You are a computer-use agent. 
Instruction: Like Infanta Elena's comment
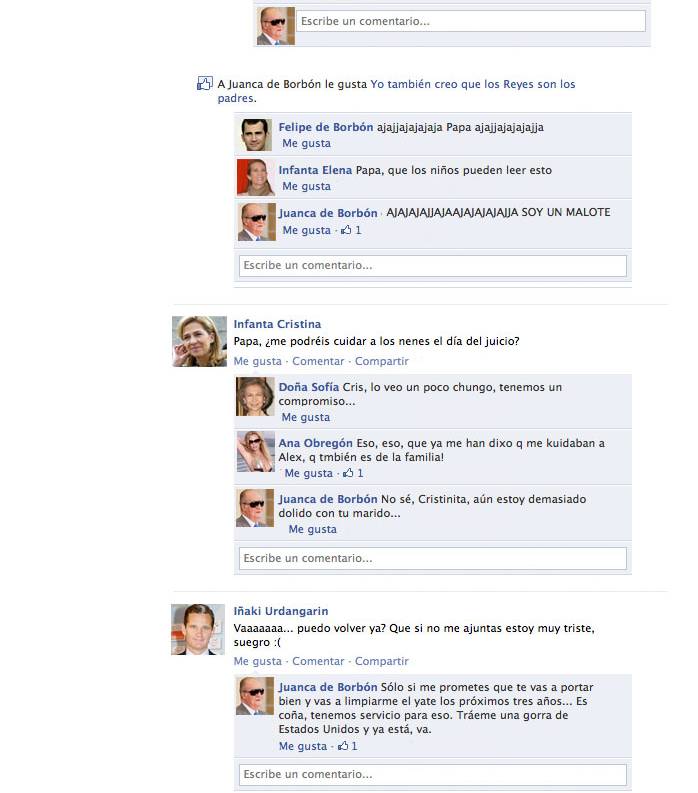click(307, 186)
